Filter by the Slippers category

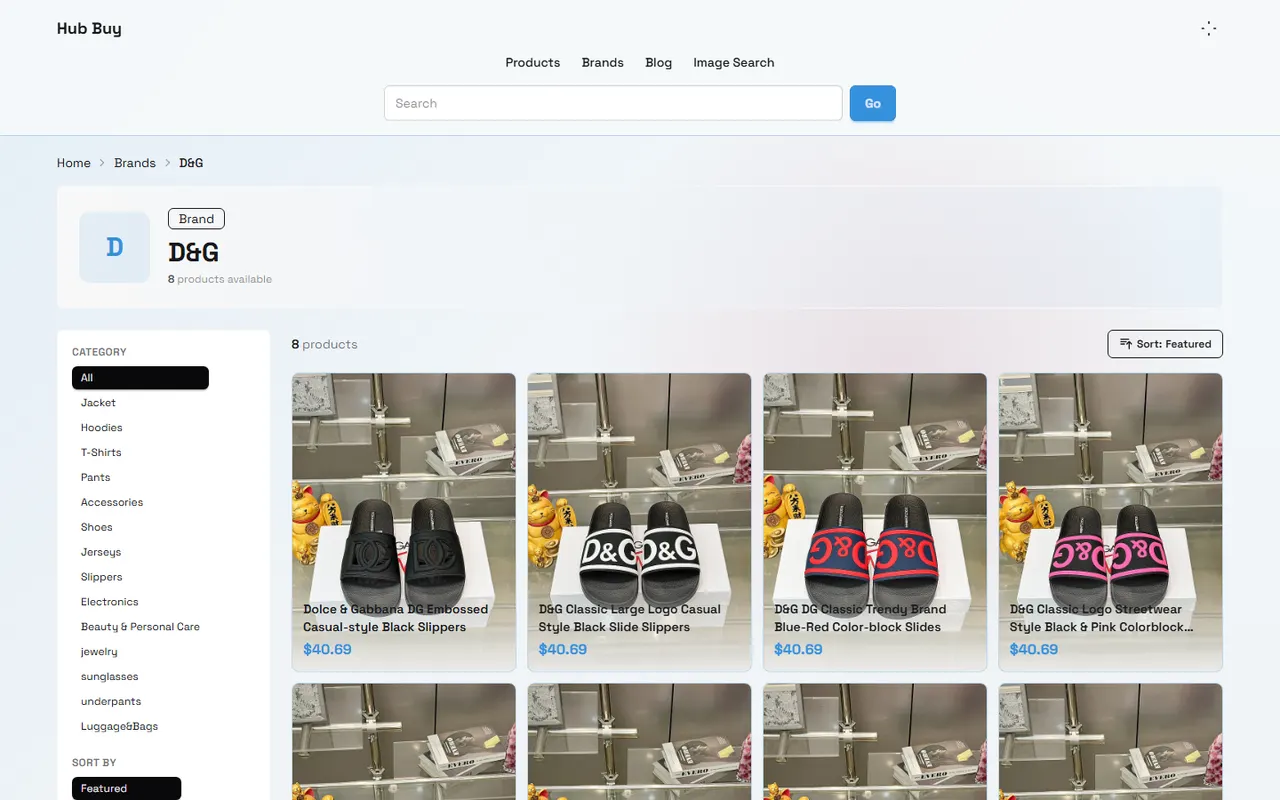click(102, 577)
